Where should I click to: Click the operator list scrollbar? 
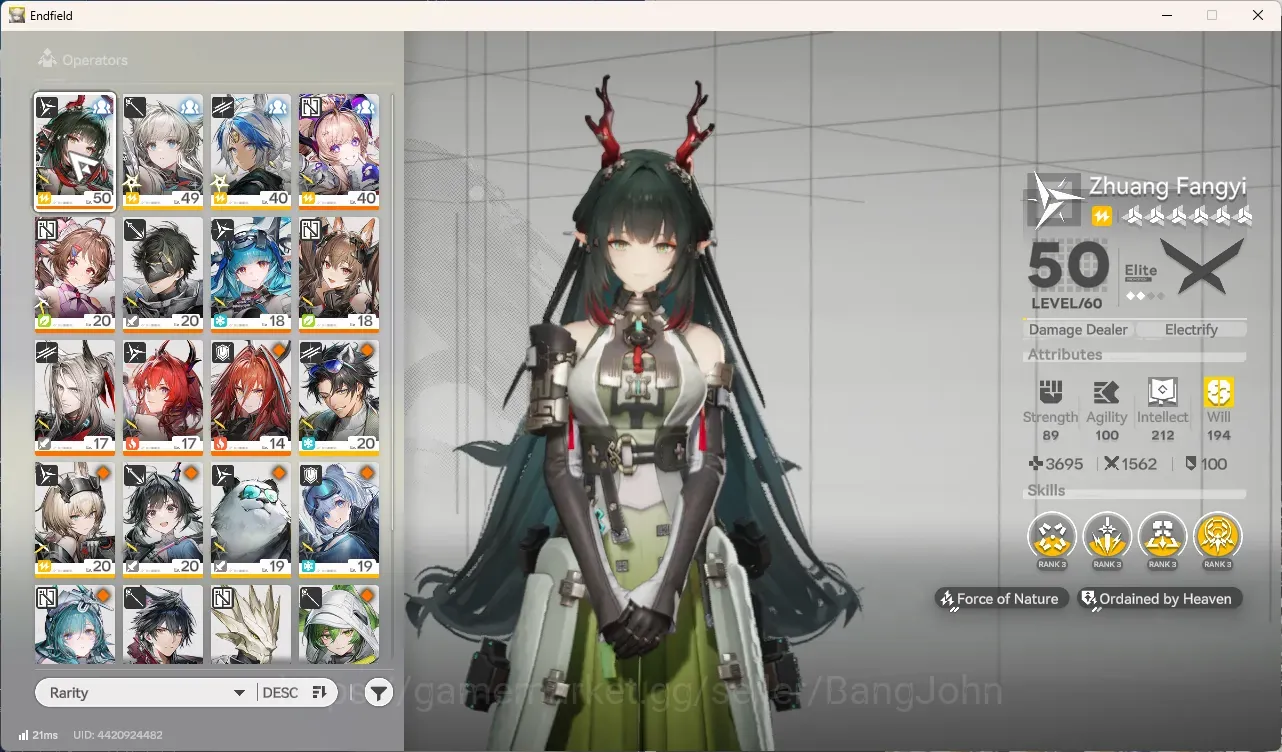392,378
